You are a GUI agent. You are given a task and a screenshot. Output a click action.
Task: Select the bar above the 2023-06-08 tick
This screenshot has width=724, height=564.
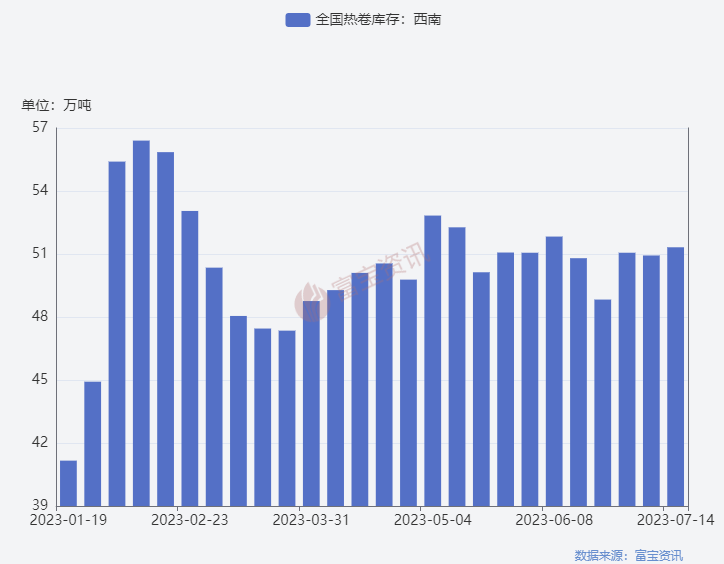(x=554, y=371)
